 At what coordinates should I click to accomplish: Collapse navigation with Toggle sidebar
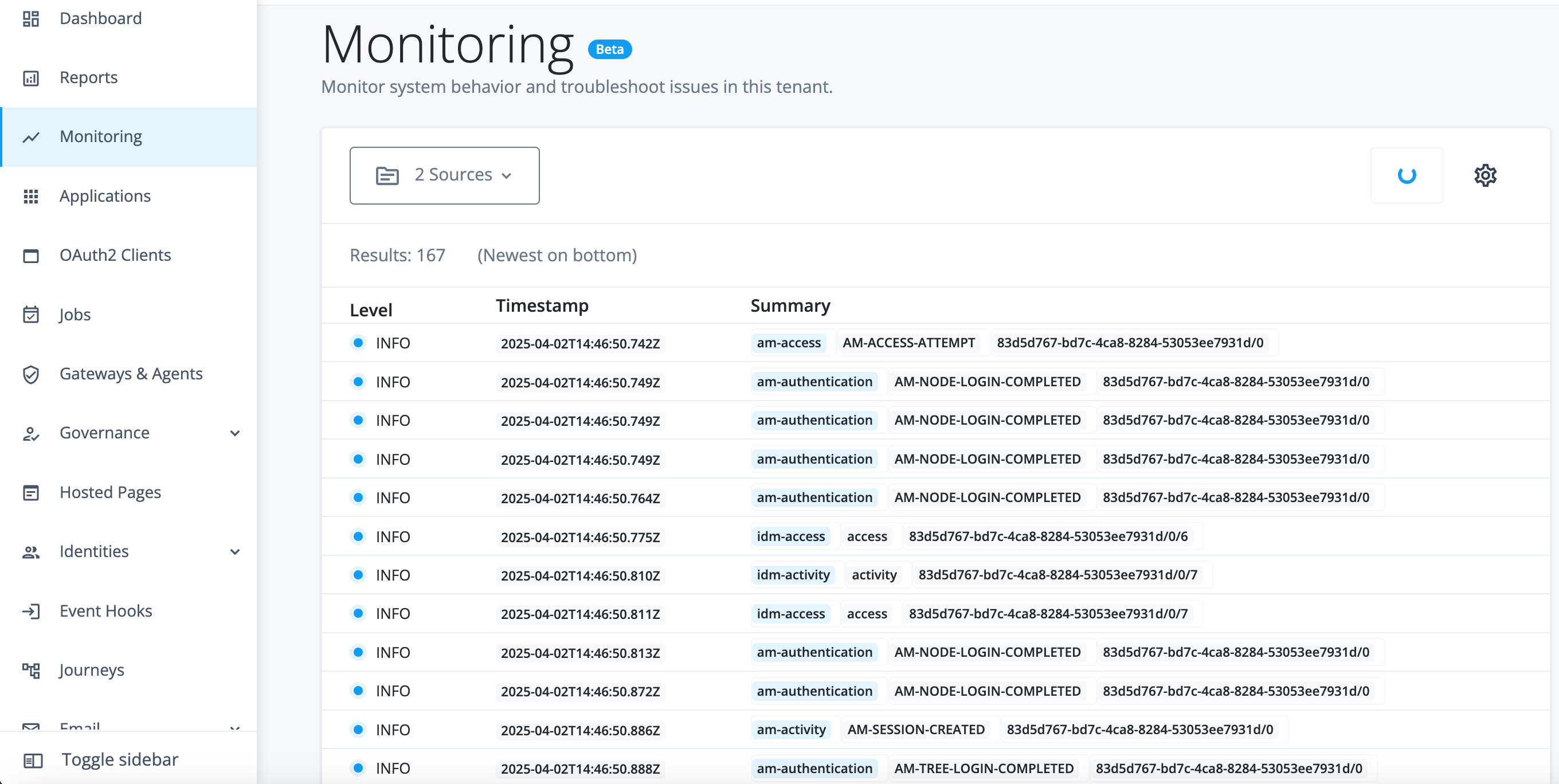119,759
